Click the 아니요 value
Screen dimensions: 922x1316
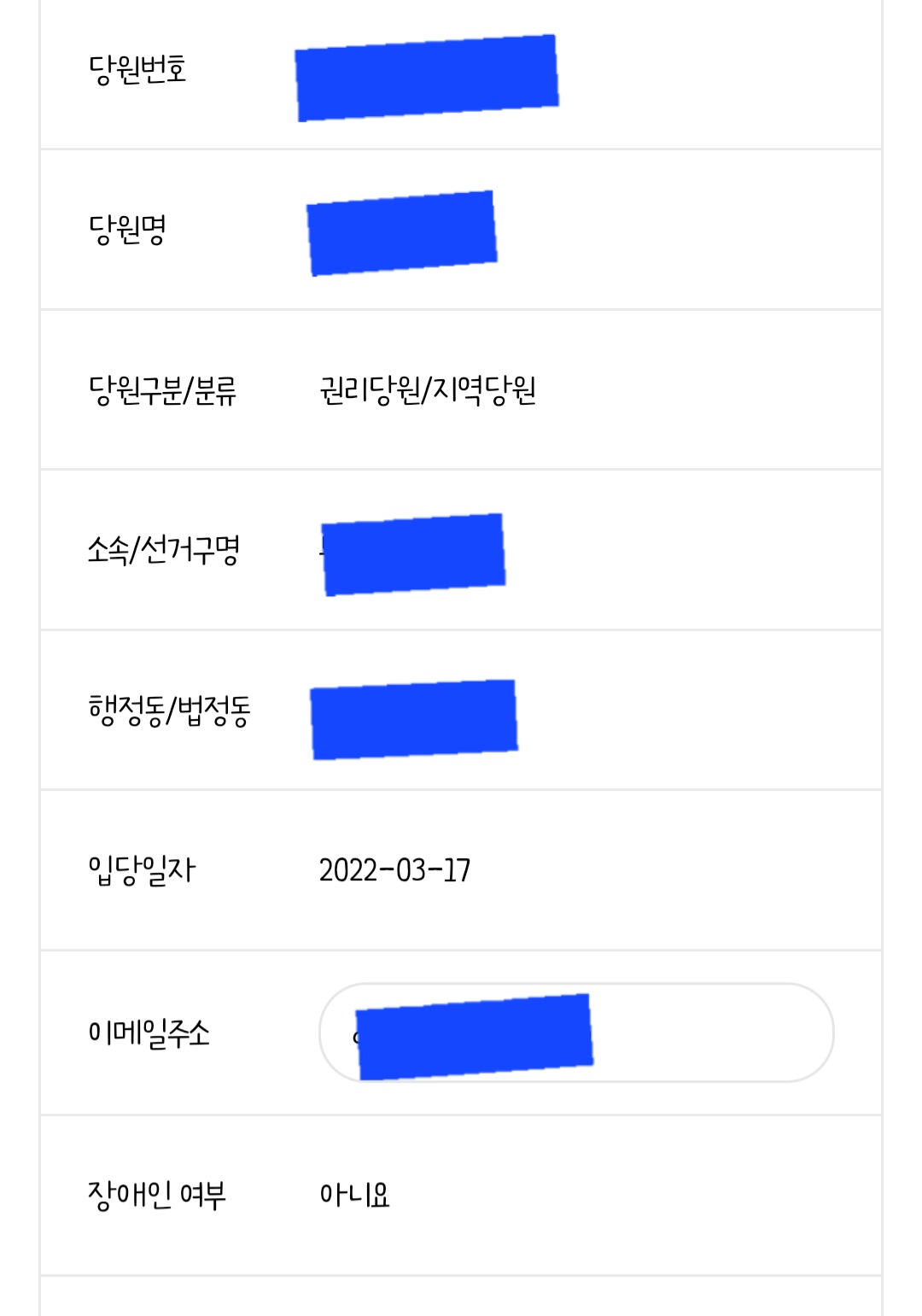coord(354,1195)
